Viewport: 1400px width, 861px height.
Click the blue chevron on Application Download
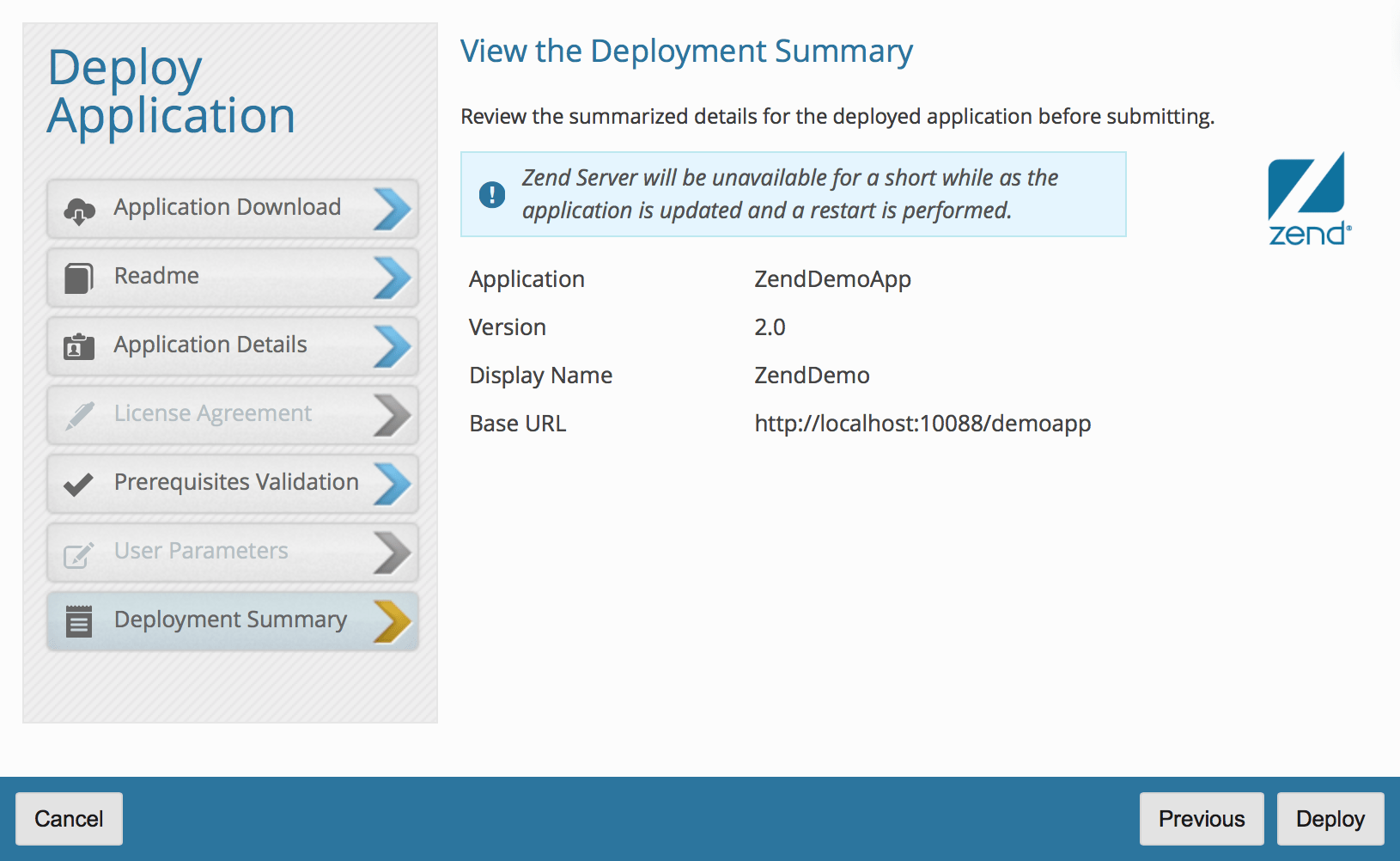click(x=393, y=209)
